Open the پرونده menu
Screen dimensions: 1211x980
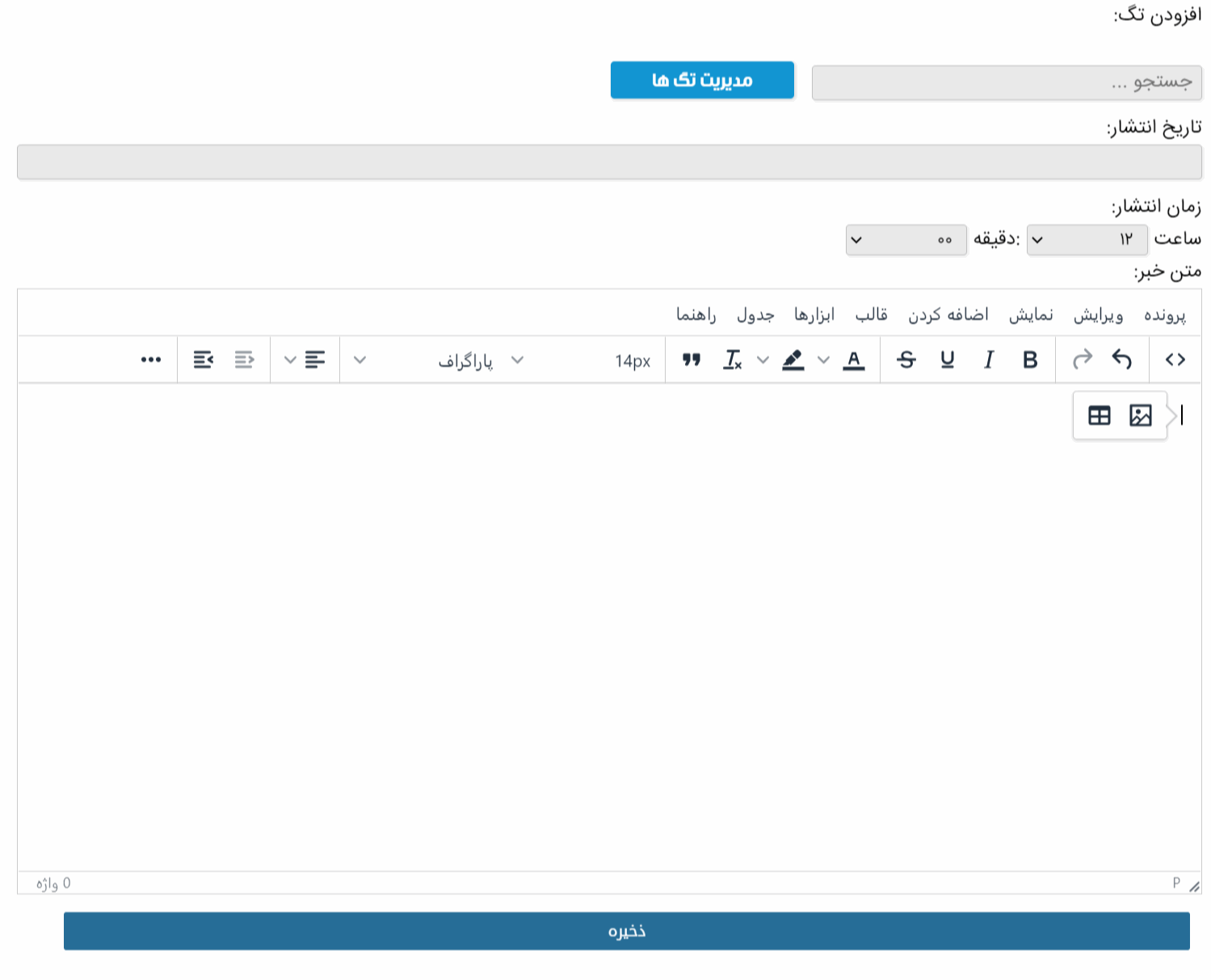(x=1164, y=314)
